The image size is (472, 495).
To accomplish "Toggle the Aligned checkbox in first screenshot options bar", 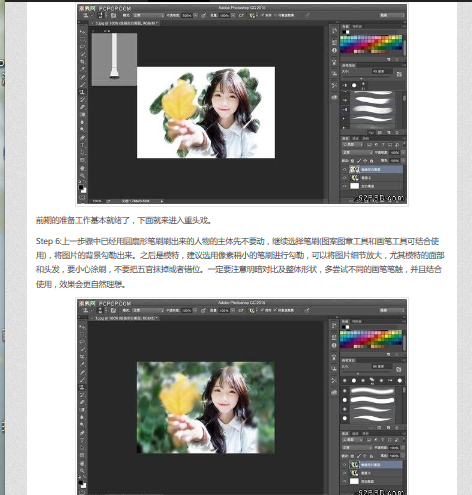I will coord(262,15).
